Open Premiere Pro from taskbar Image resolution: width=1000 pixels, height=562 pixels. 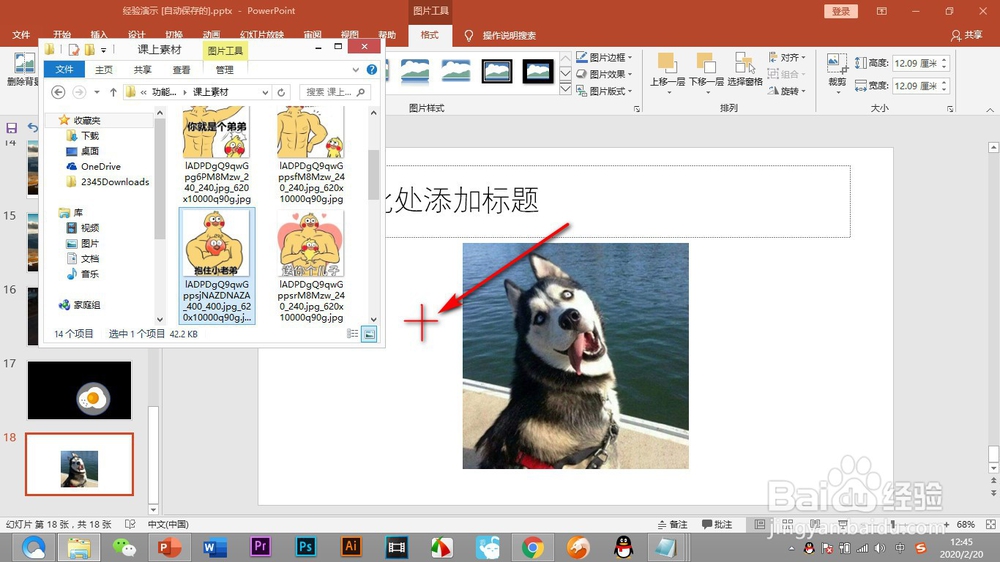[x=260, y=547]
